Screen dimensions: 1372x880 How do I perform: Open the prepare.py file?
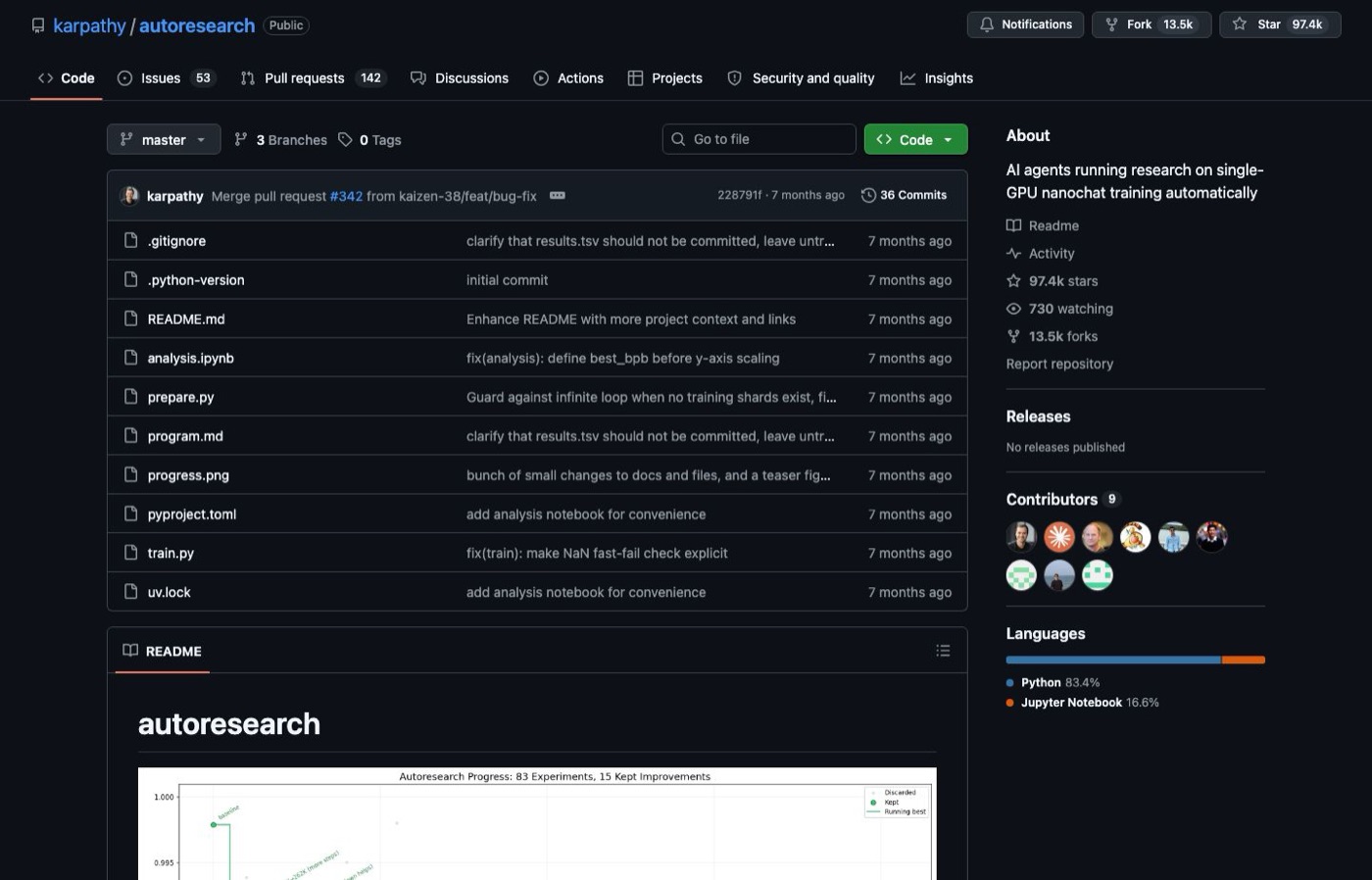180,398
